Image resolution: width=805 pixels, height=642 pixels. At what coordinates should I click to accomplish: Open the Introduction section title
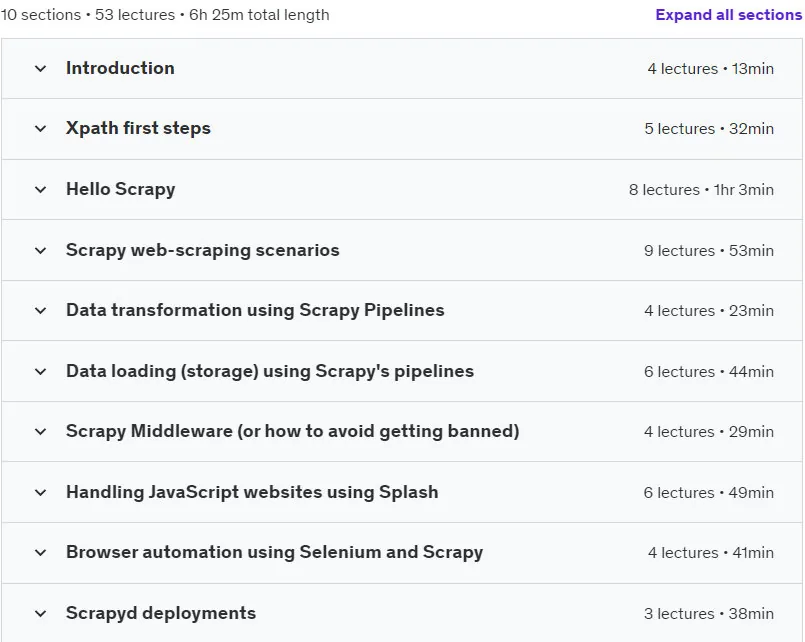click(120, 68)
